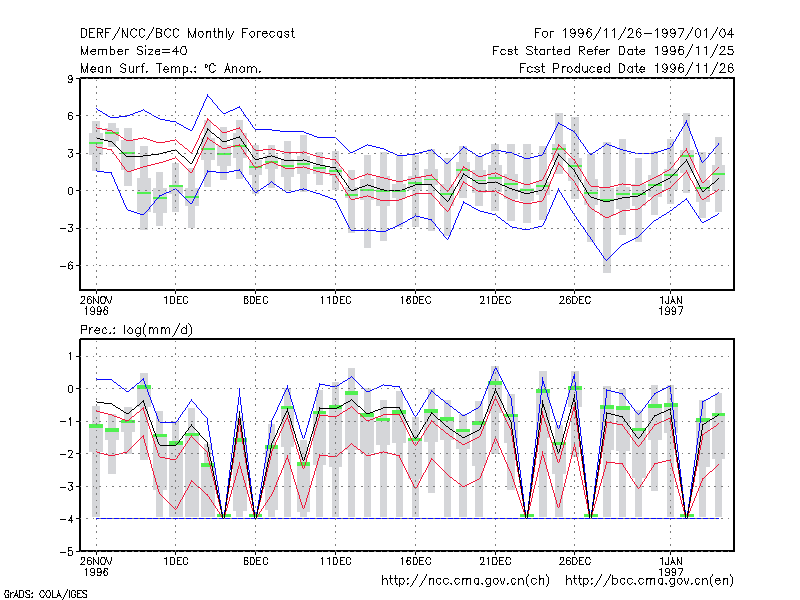Click the 11DEC label on temperature chart

pos(335,301)
